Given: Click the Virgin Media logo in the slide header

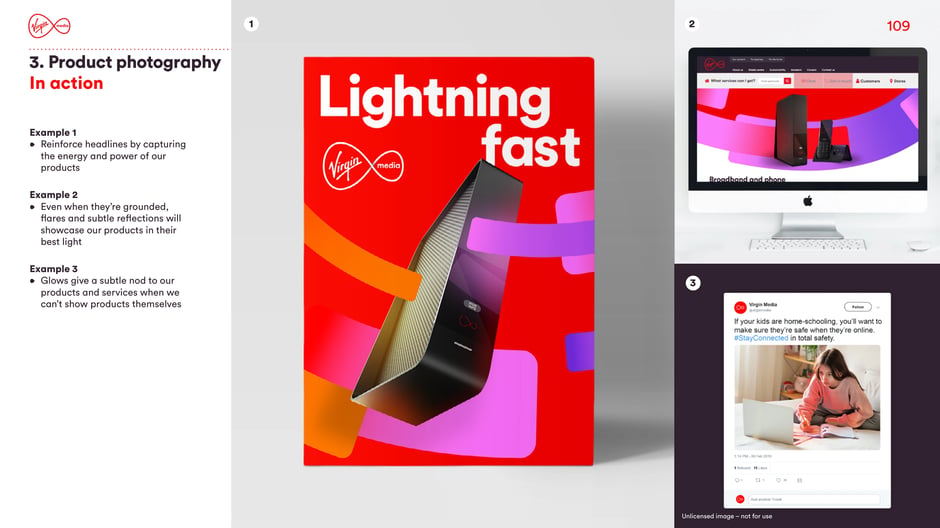Looking at the screenshot, I should (49, 26).
